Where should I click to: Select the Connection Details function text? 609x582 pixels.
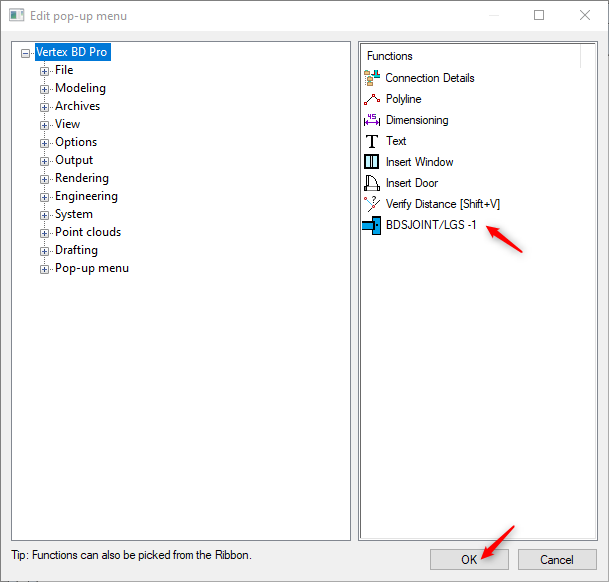click(430, 78)
